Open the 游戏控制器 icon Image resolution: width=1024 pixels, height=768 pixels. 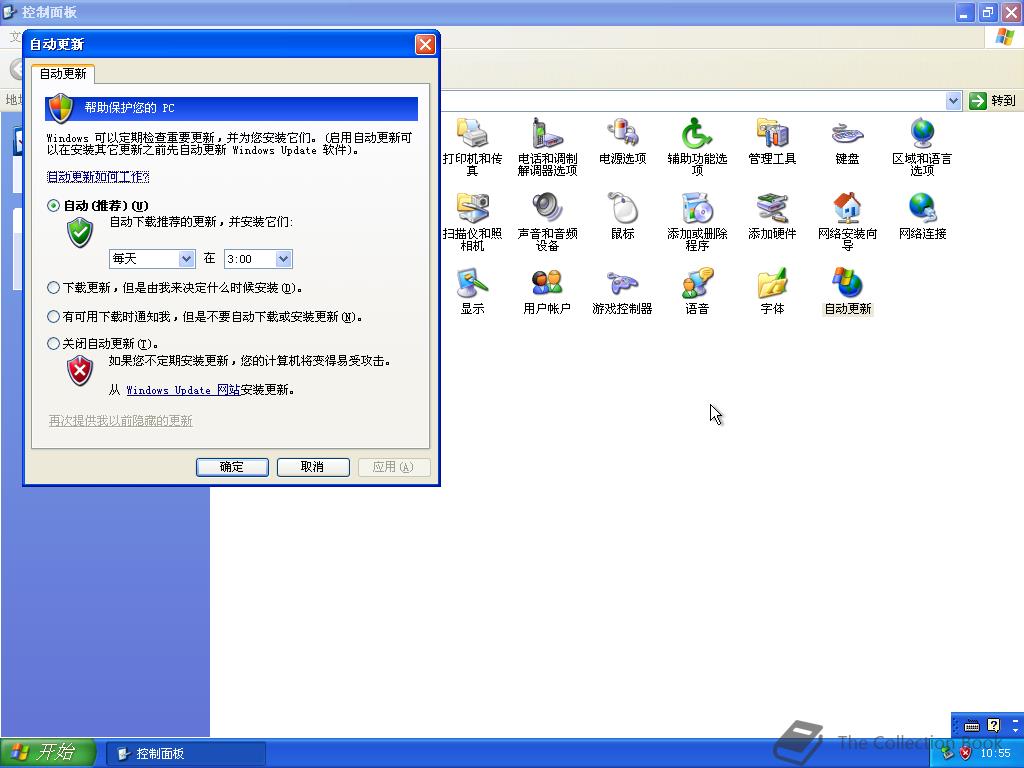[x=622, y=291]
